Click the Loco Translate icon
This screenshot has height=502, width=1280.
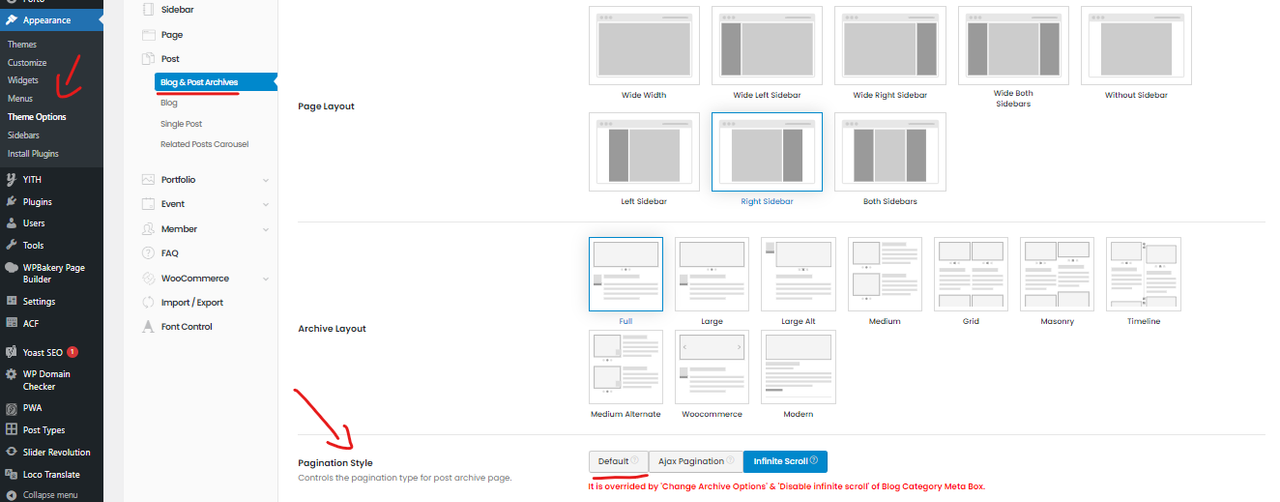[x=12, y=474]
